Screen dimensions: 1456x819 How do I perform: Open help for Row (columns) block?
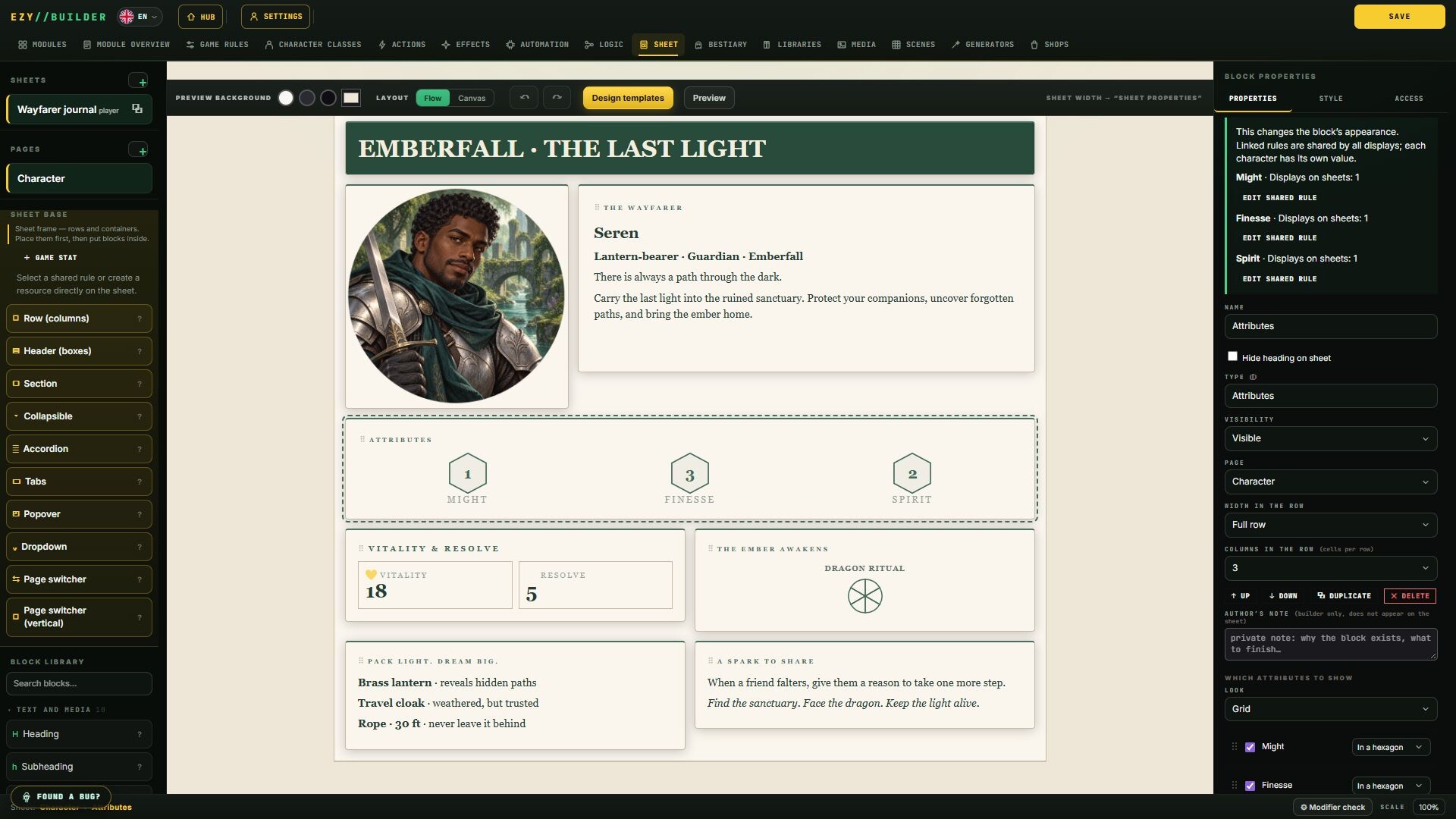pyautogui.click(x=140, y=319)
